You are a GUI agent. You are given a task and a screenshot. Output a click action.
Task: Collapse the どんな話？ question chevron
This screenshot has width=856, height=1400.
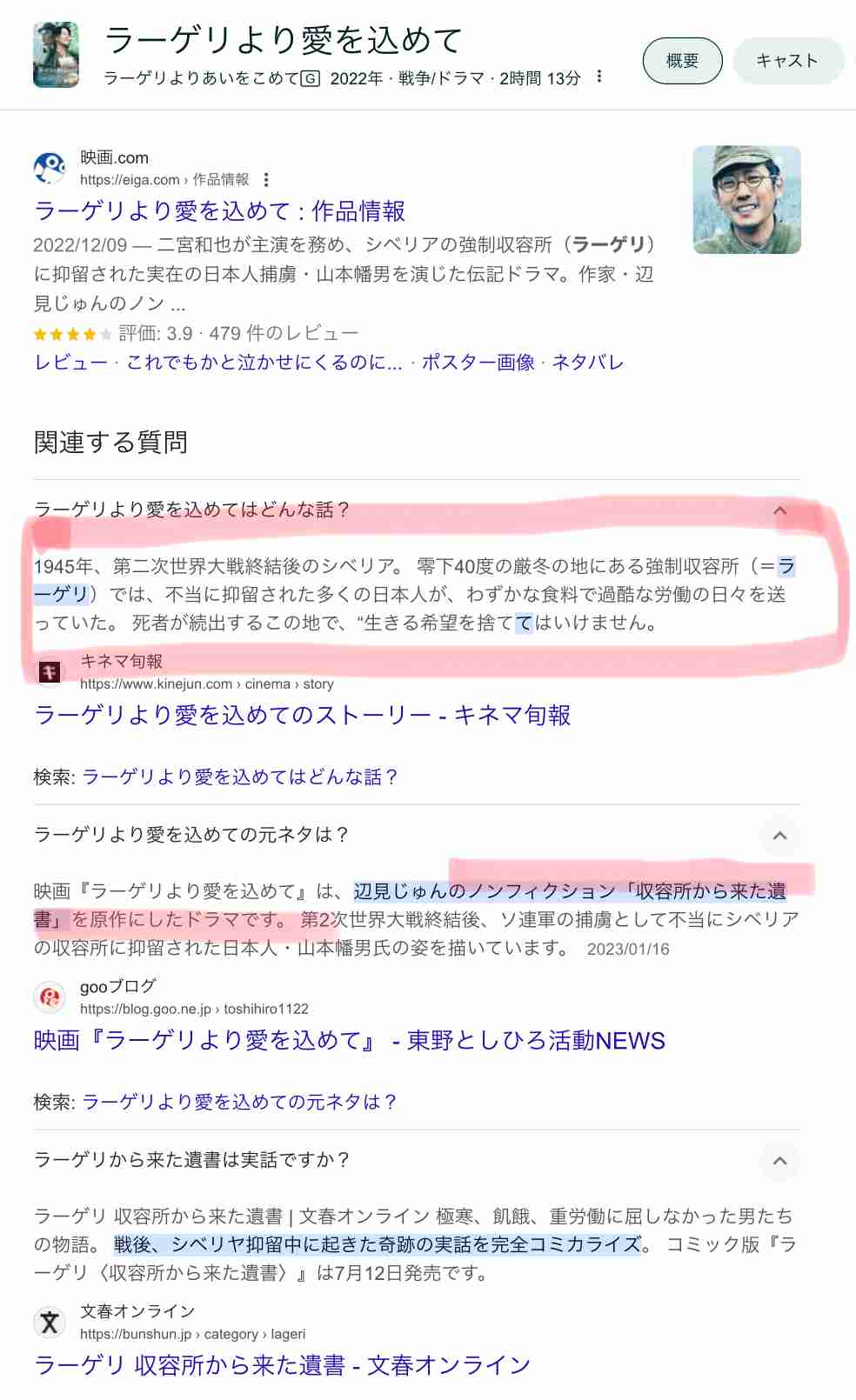point(779,510)
